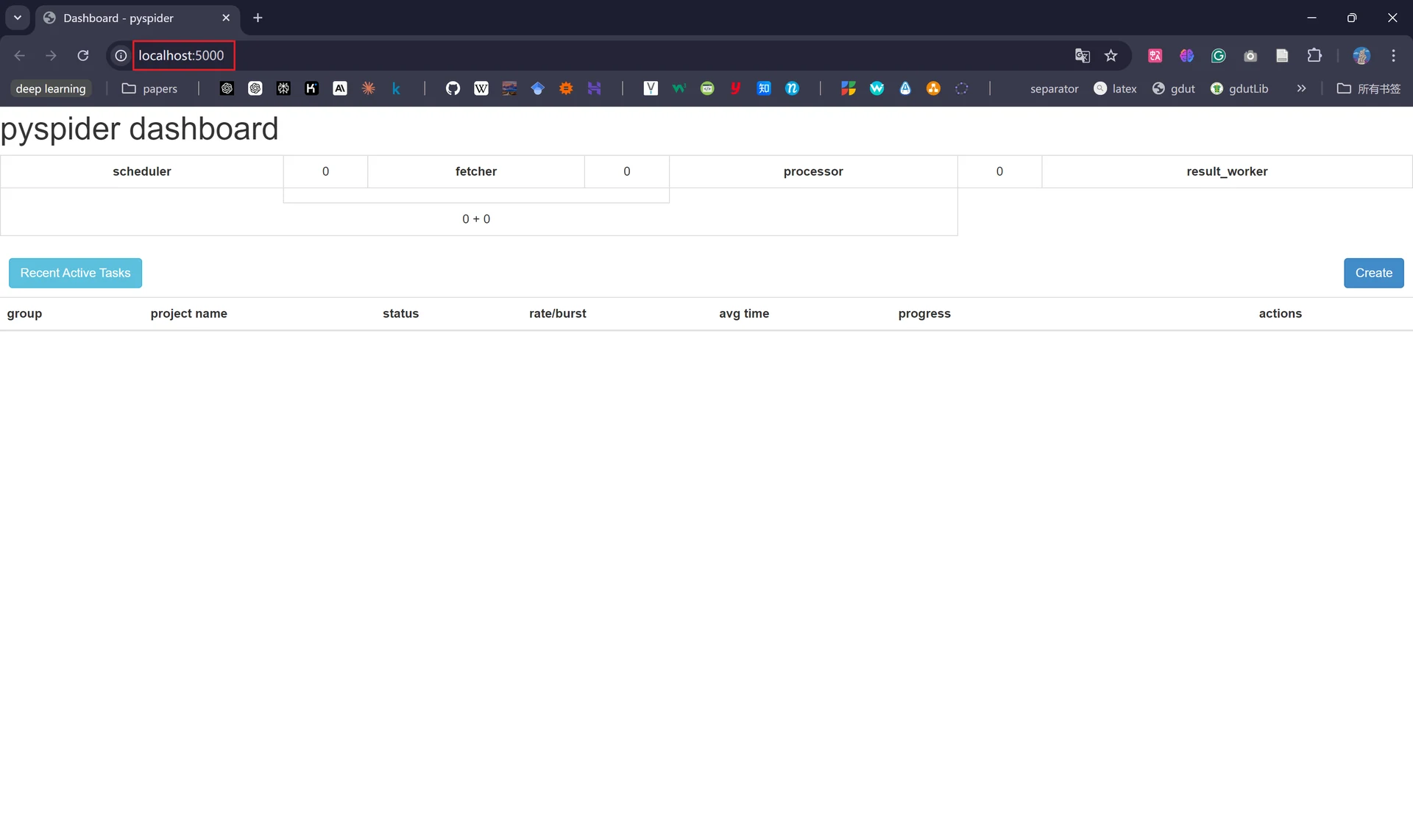1413x840 pixels.
Task: Click the Grammarly extension icon
Action: pyautogui.click(x=1219, y=56)
